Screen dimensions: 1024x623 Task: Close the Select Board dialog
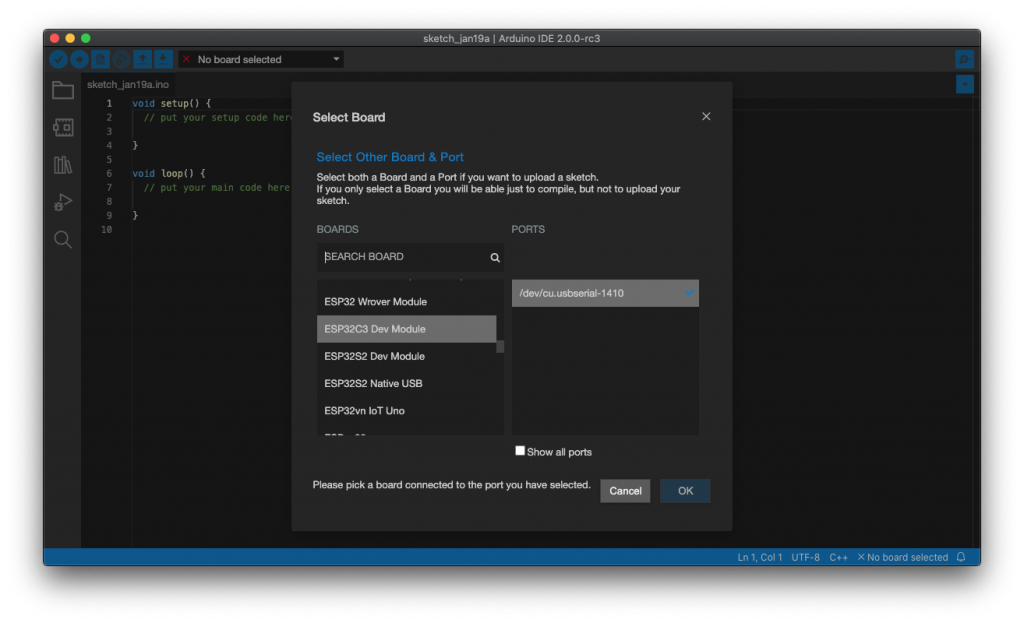tap(706, 116)
